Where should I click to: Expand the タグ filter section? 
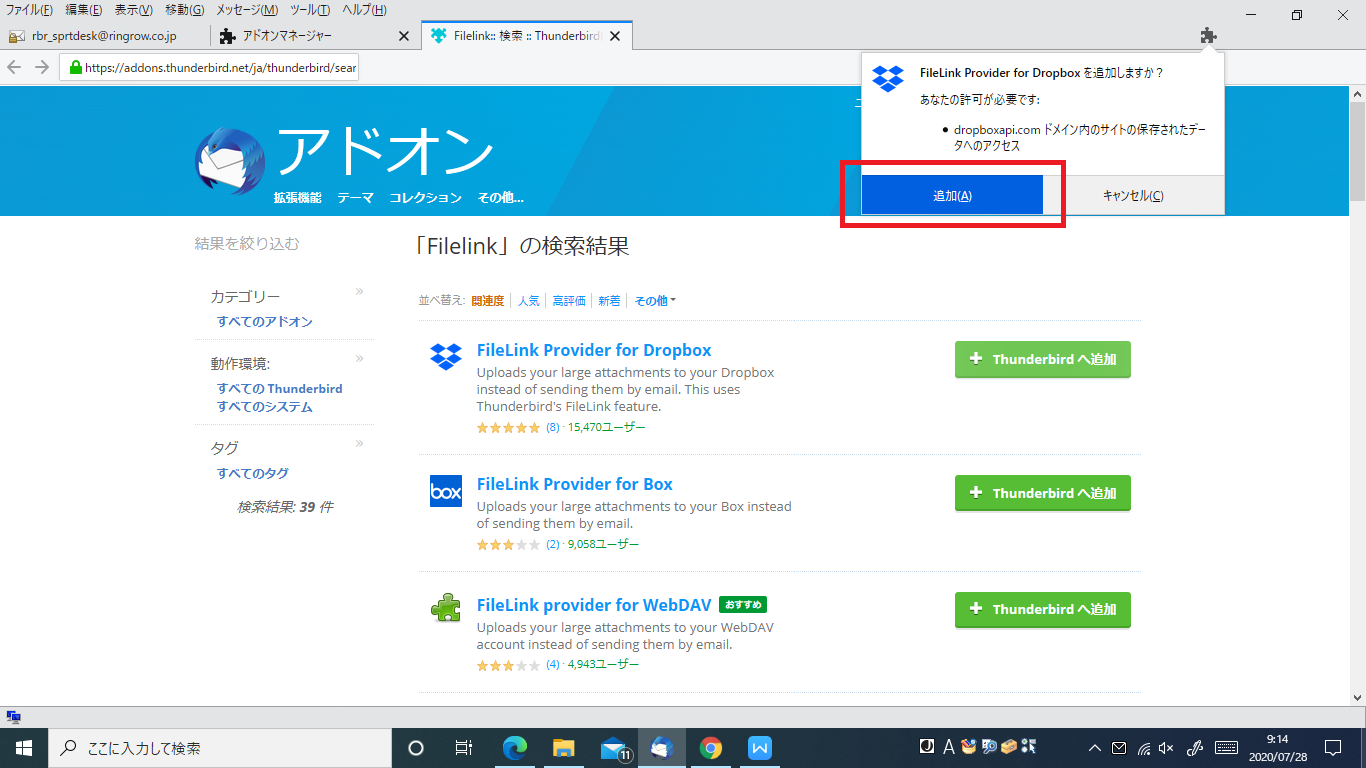pyautogui.click(x=358, y=442)
